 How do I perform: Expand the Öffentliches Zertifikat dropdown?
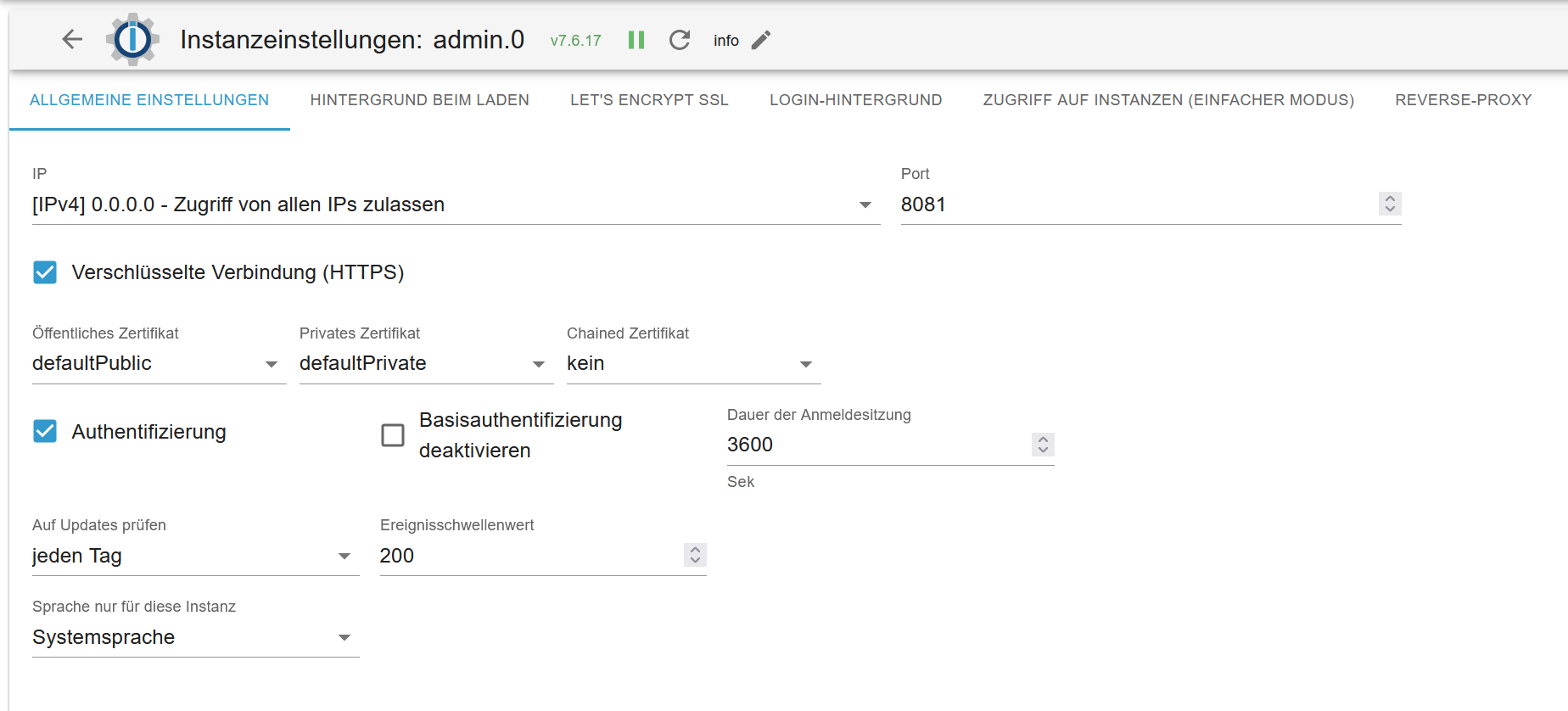(x=159, y=364)
